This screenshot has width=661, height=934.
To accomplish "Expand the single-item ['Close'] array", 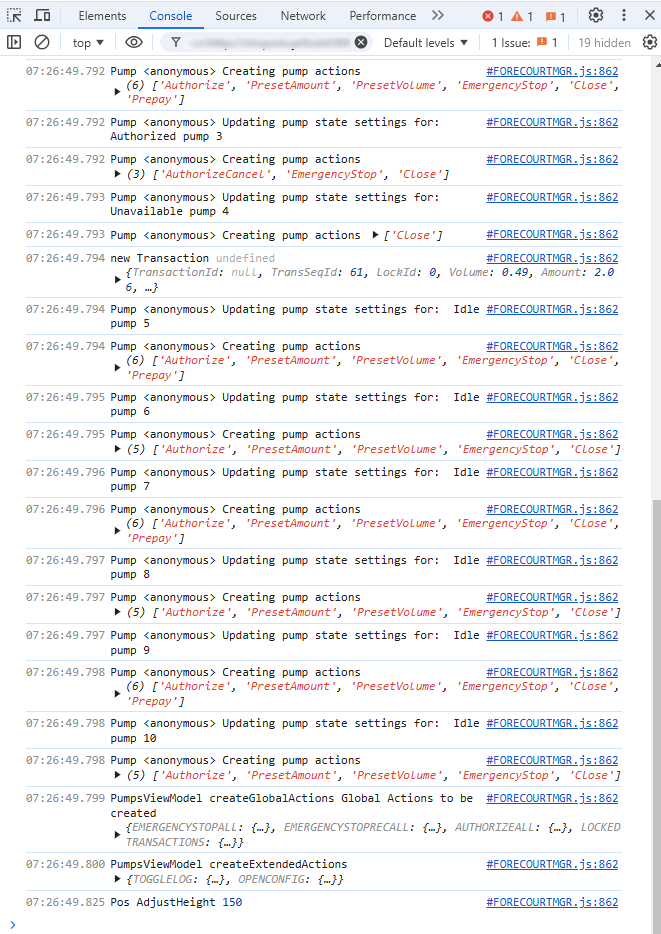I will click(375, 235).
